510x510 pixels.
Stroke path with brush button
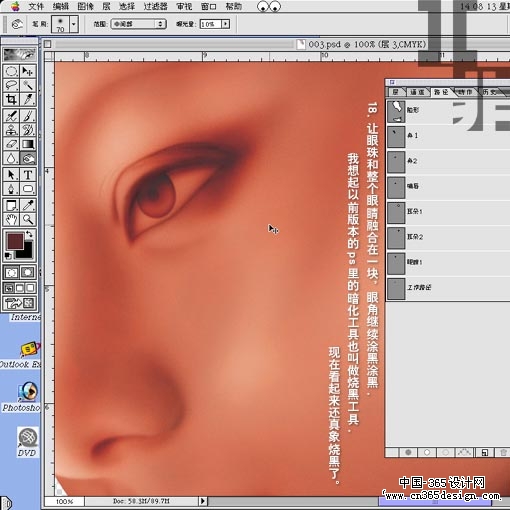point(427,452)
